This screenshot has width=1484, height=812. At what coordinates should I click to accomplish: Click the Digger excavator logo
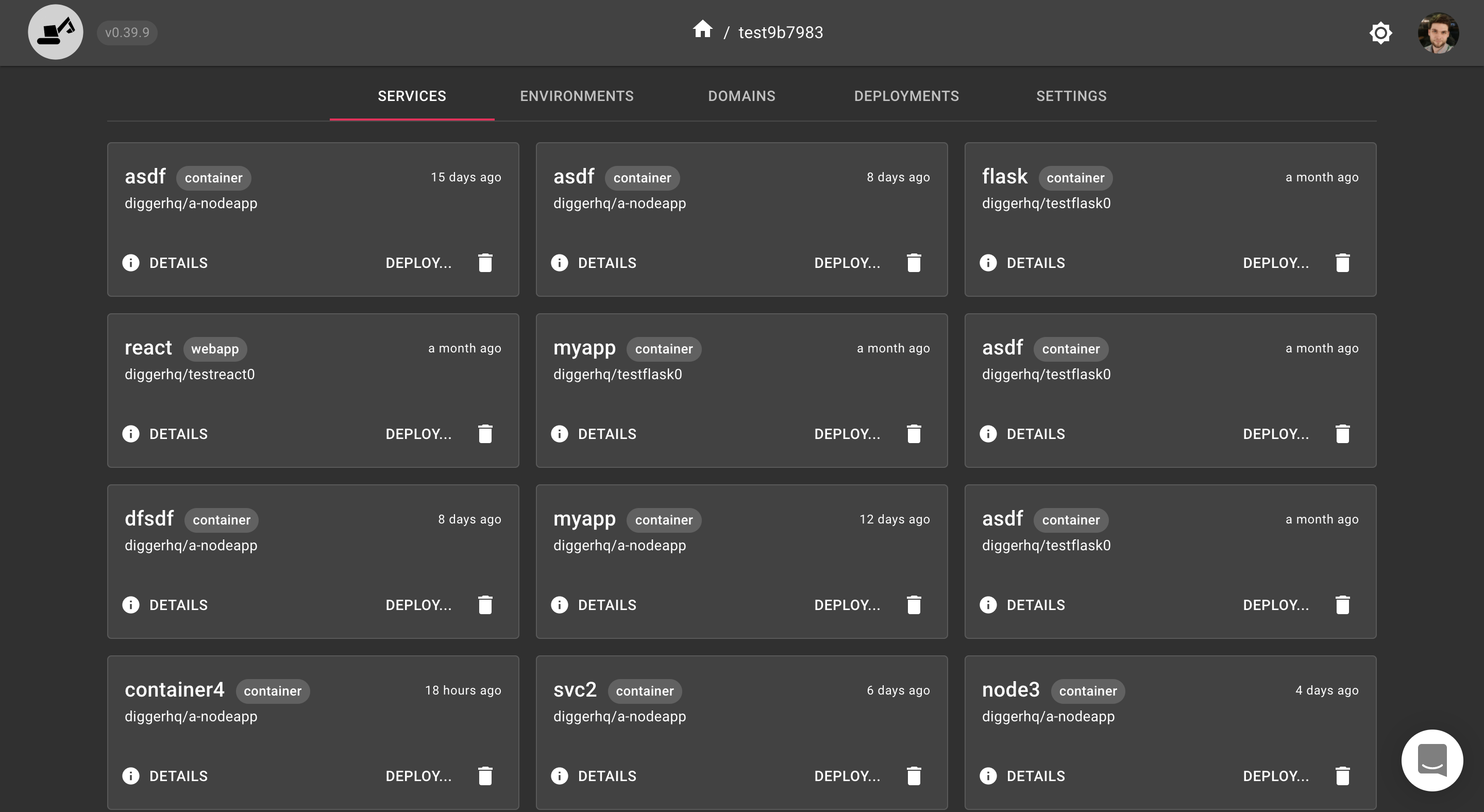(x=55, y=32)
